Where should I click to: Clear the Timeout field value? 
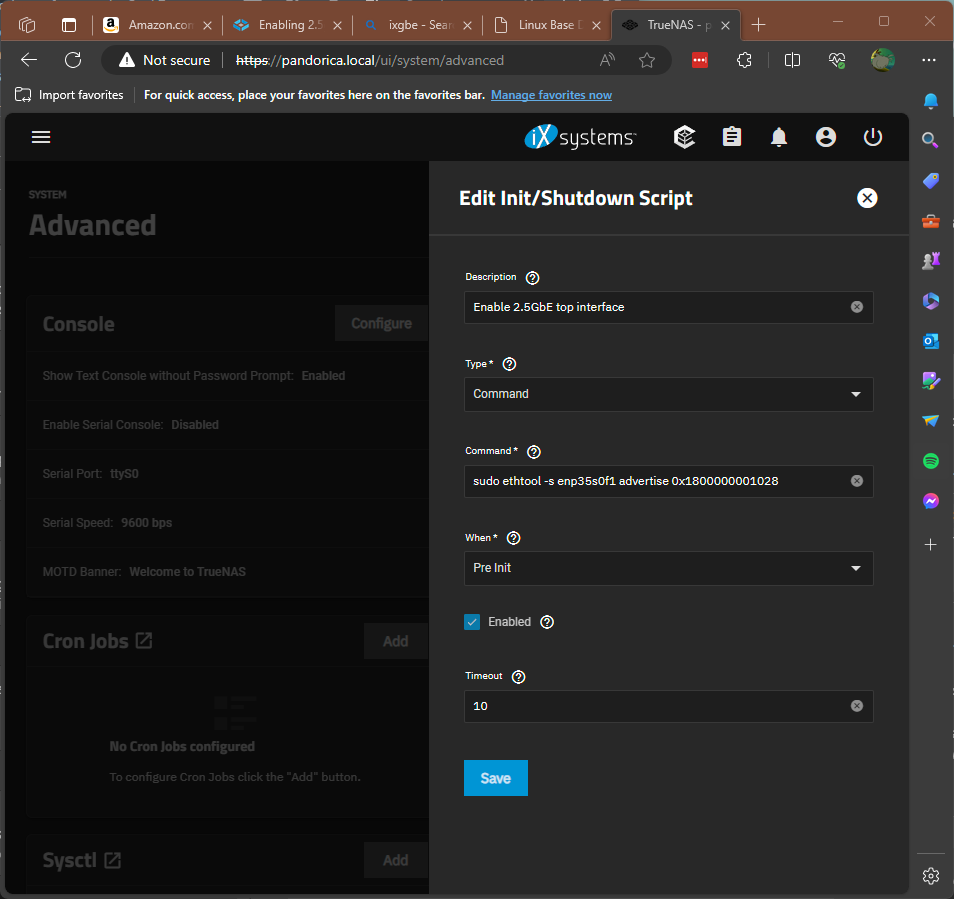click(x=857, y=706)
